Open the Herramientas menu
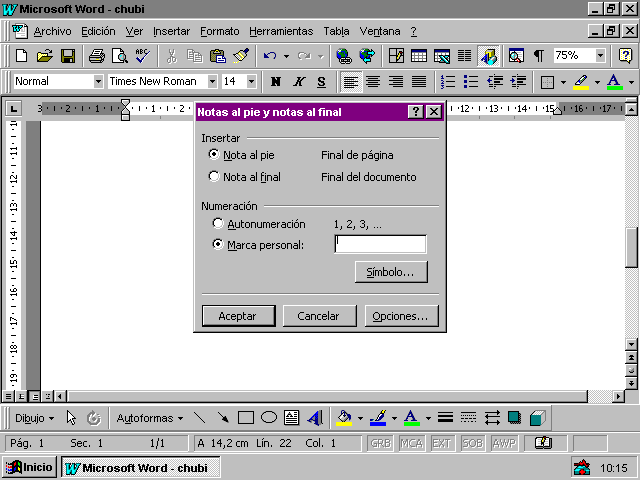 coord(281,31)
